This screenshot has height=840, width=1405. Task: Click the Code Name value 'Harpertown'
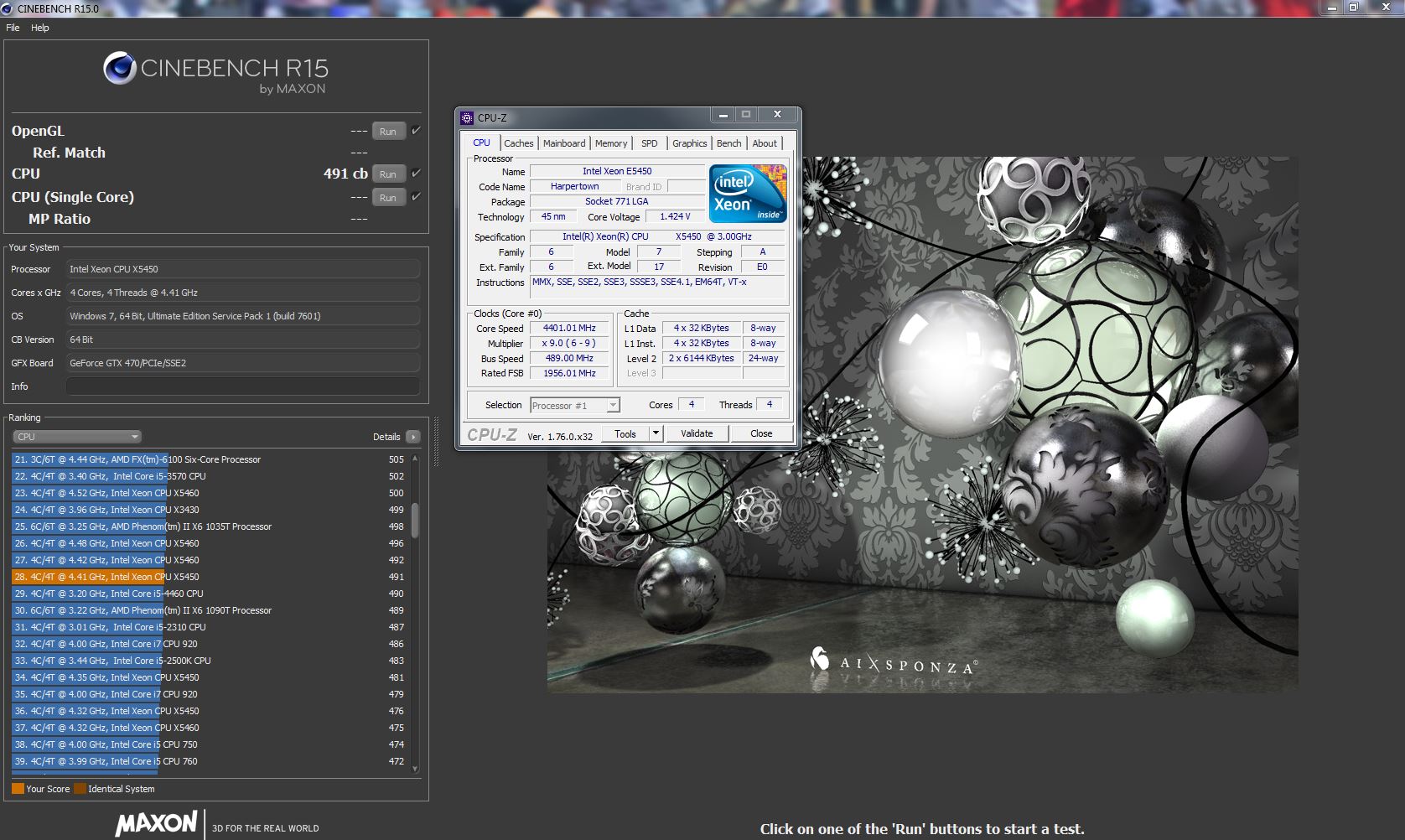(575, 186)
